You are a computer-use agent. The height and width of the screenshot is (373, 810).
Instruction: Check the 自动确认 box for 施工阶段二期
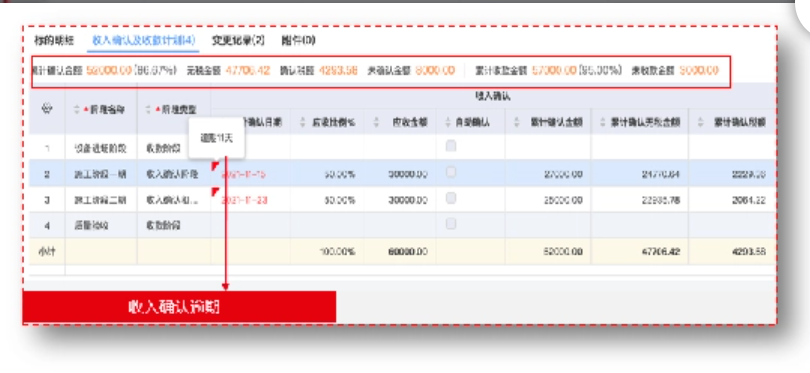[451, 198]
